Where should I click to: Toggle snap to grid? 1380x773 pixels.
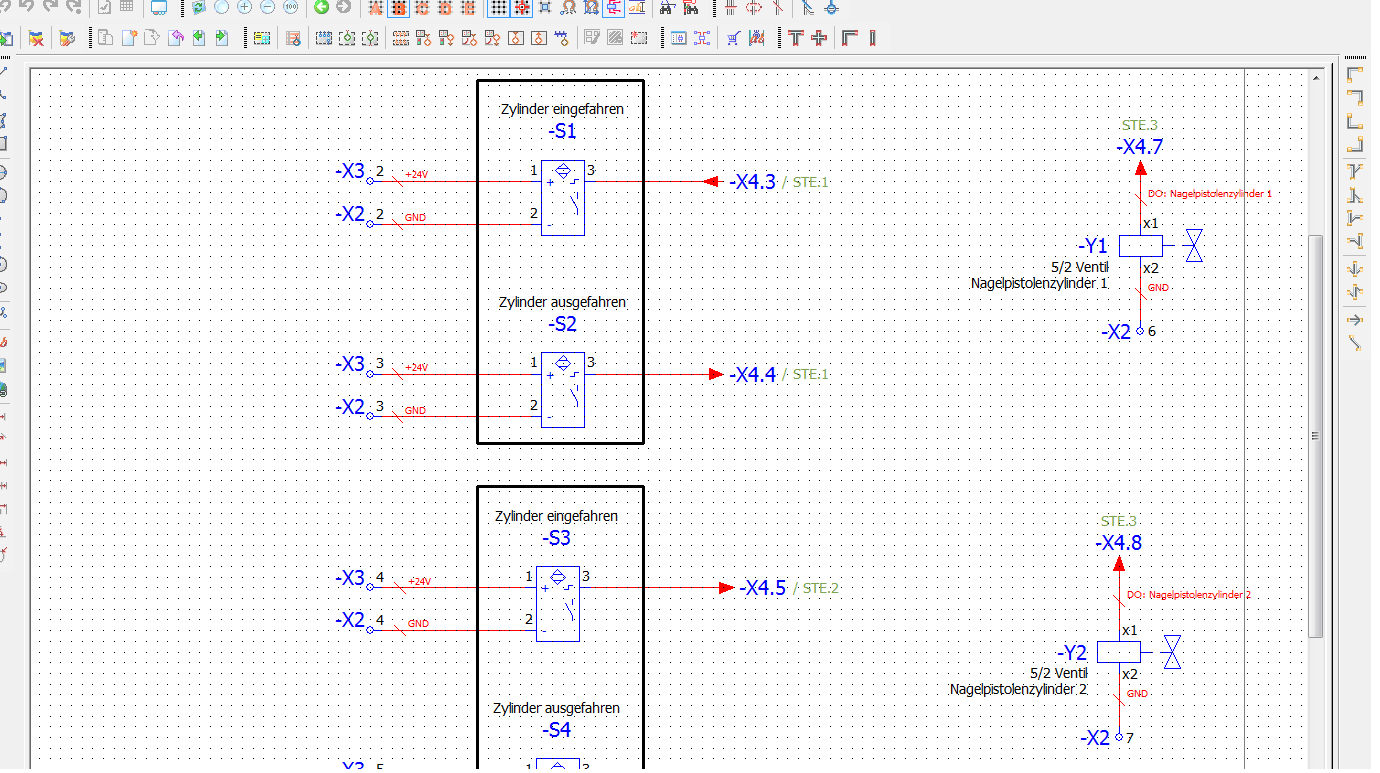pos(521,7)
